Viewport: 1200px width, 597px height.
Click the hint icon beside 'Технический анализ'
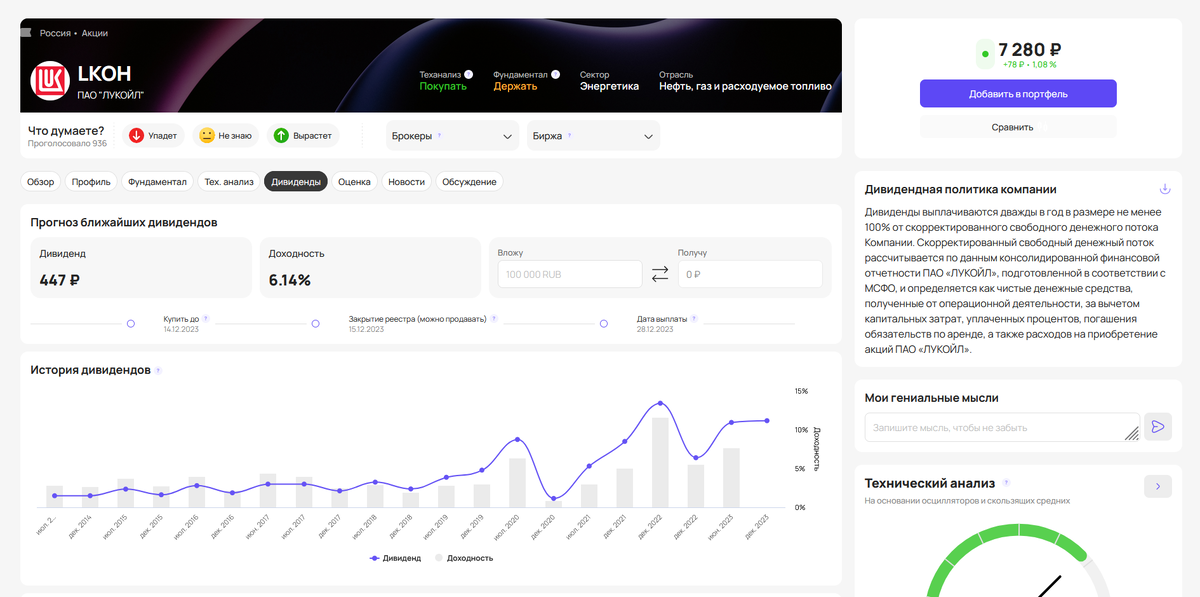pos(1006,483)
